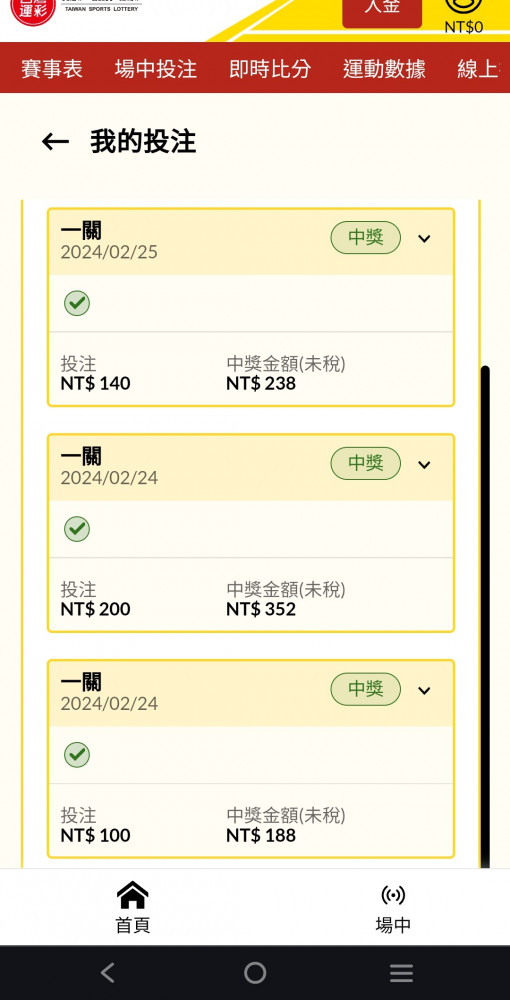Click 中獎 badge on the 2024/02/25 bet
The height and width of the screenshot is (1000, 510).
coord(365,238)
